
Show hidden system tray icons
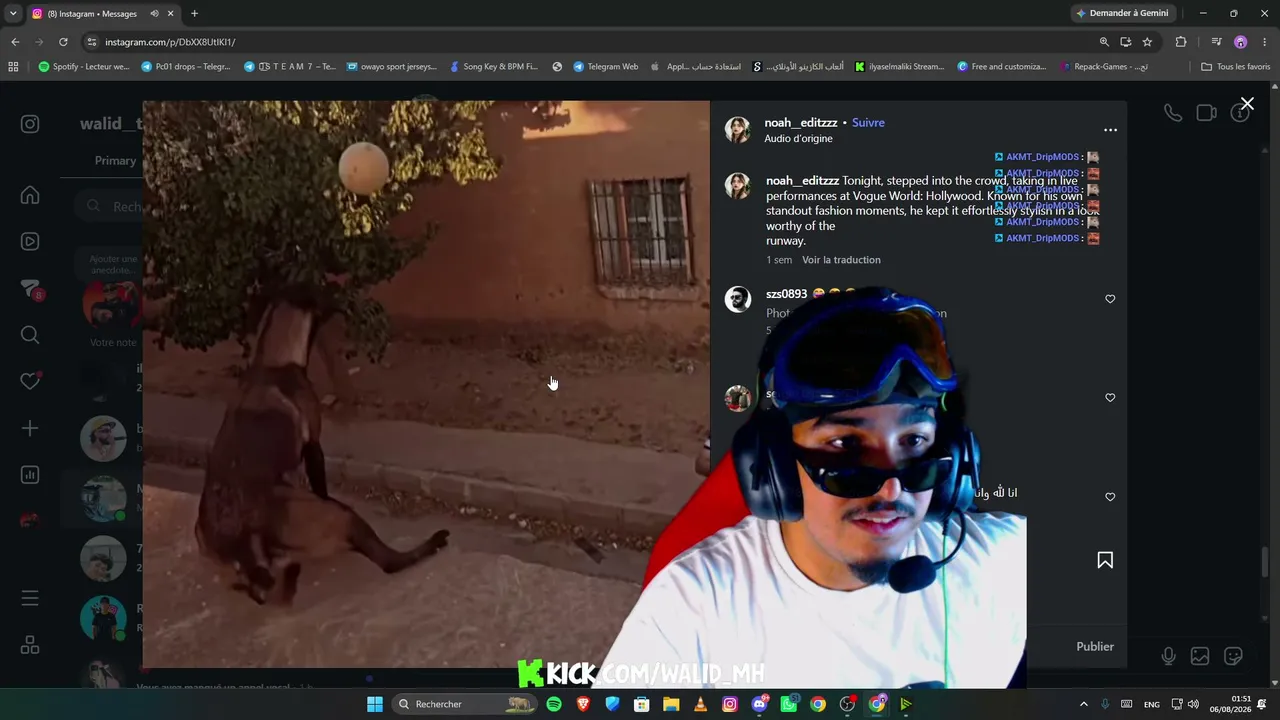(1083, 704)
